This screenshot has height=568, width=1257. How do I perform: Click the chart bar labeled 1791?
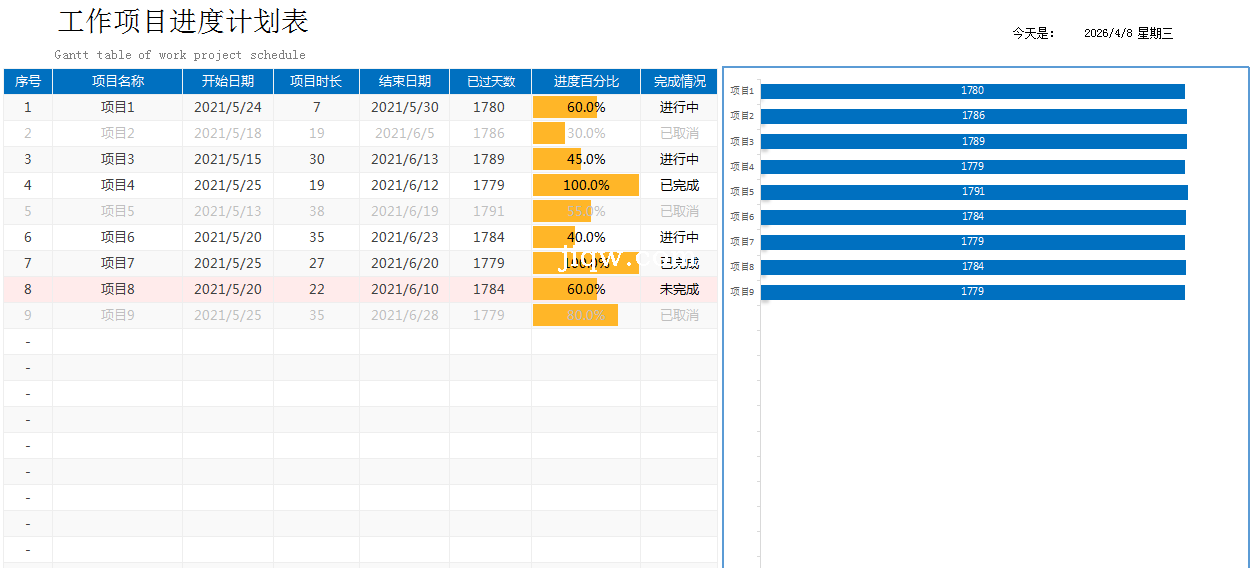click(973, 192)
